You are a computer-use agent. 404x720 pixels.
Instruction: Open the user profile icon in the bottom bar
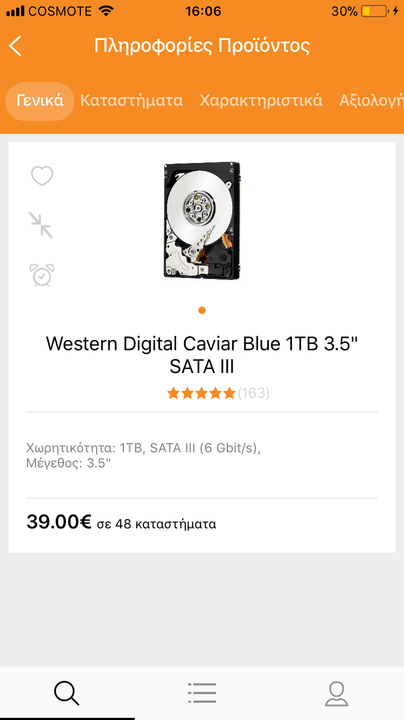click(337, 693)
